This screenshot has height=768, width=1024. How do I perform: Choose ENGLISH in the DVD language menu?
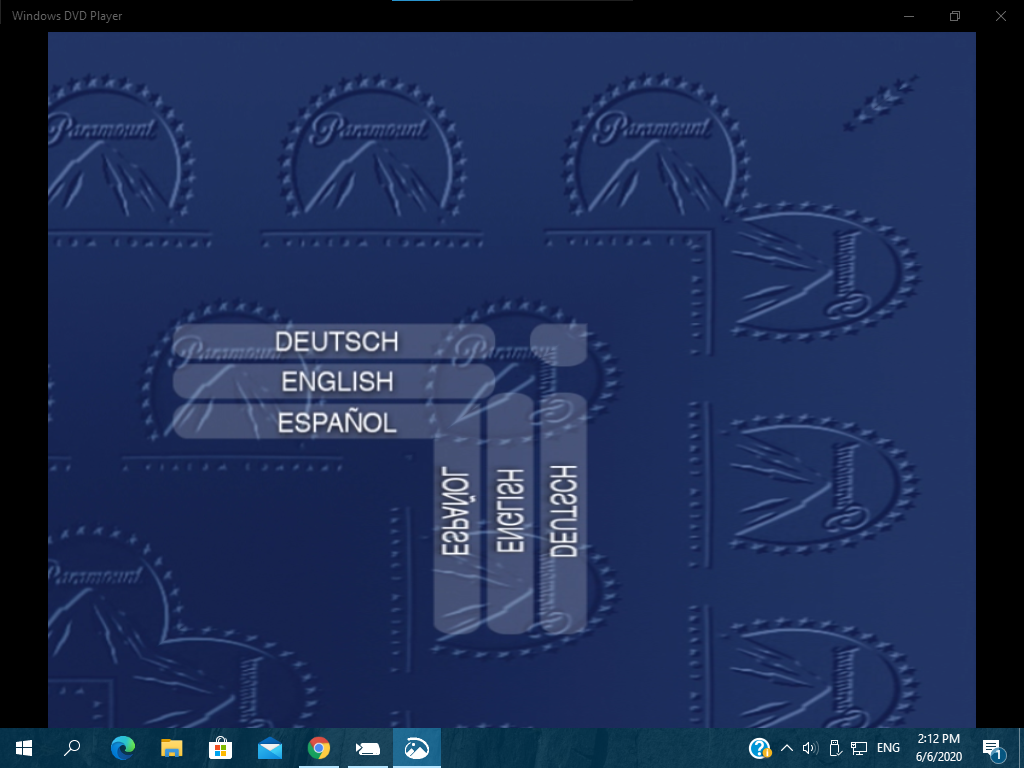(x=334, y=381)
